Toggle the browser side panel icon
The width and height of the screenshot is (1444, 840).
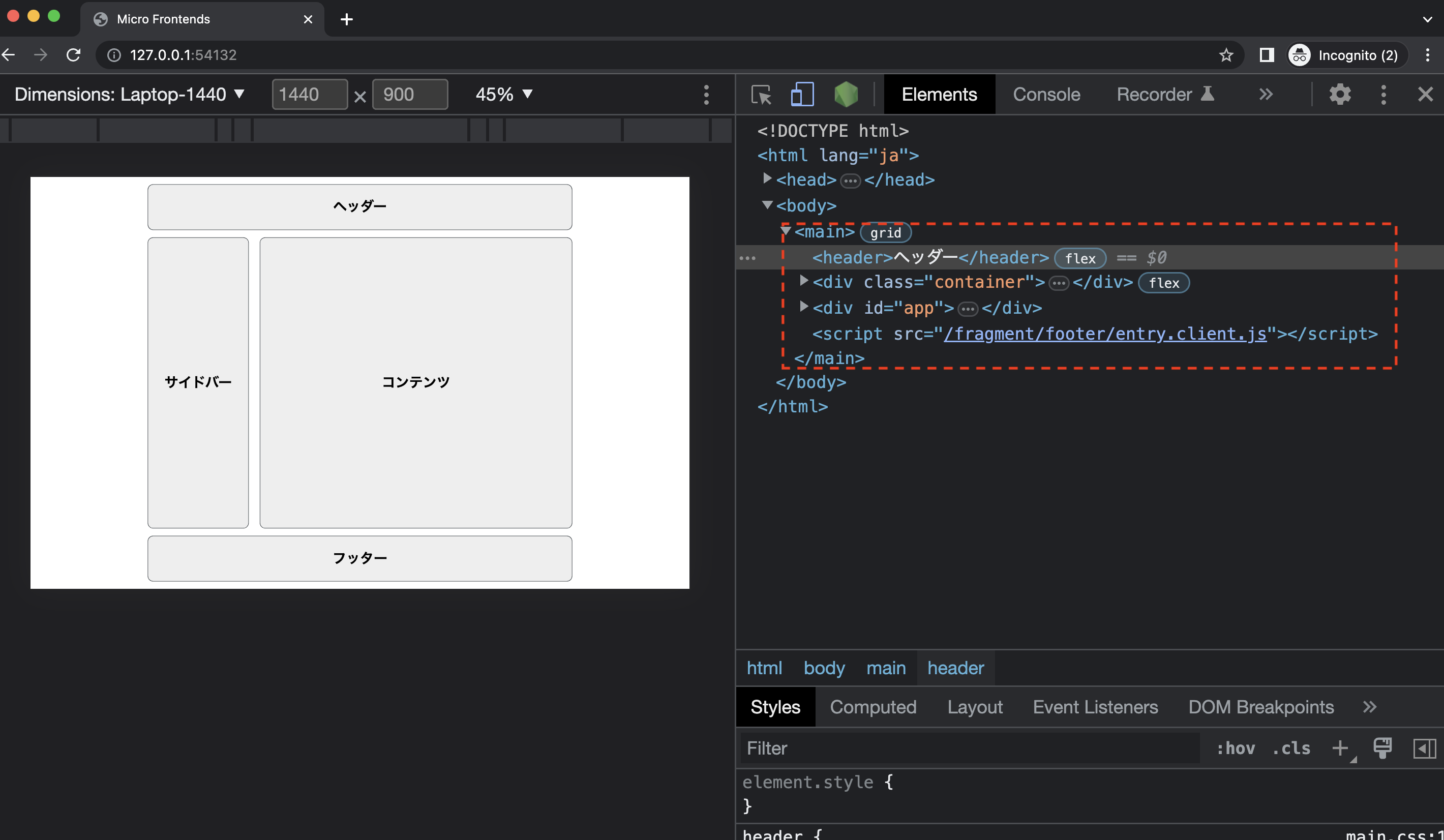(1267, 55)
